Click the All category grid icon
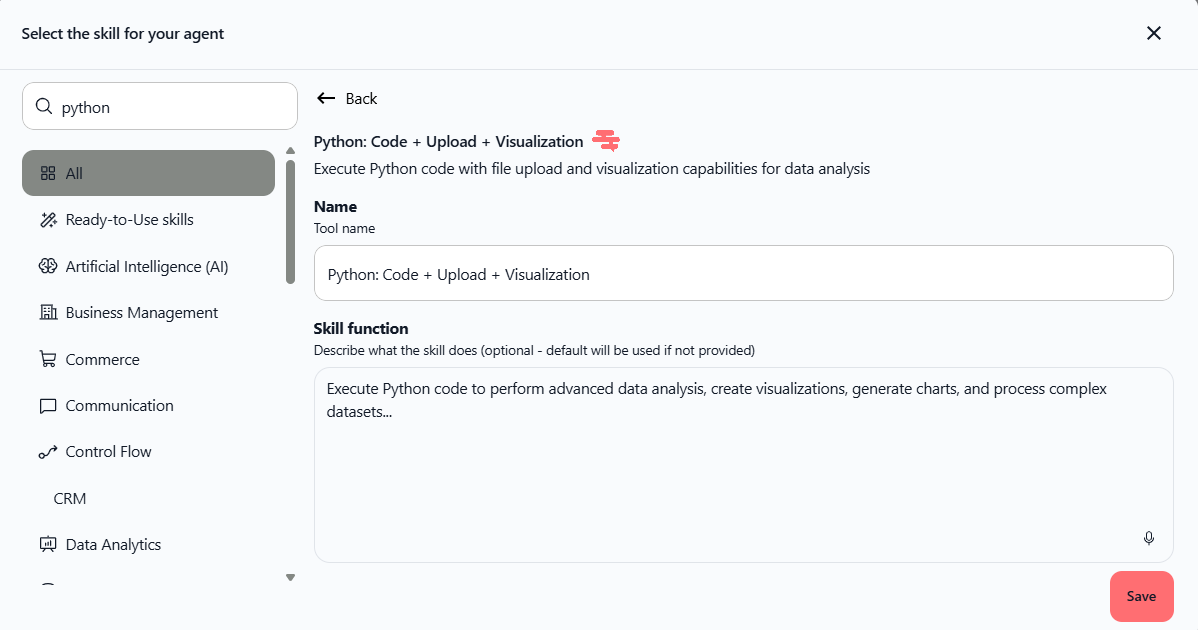Viewport: 1198px width, 630px height. [x=47, y=174]
